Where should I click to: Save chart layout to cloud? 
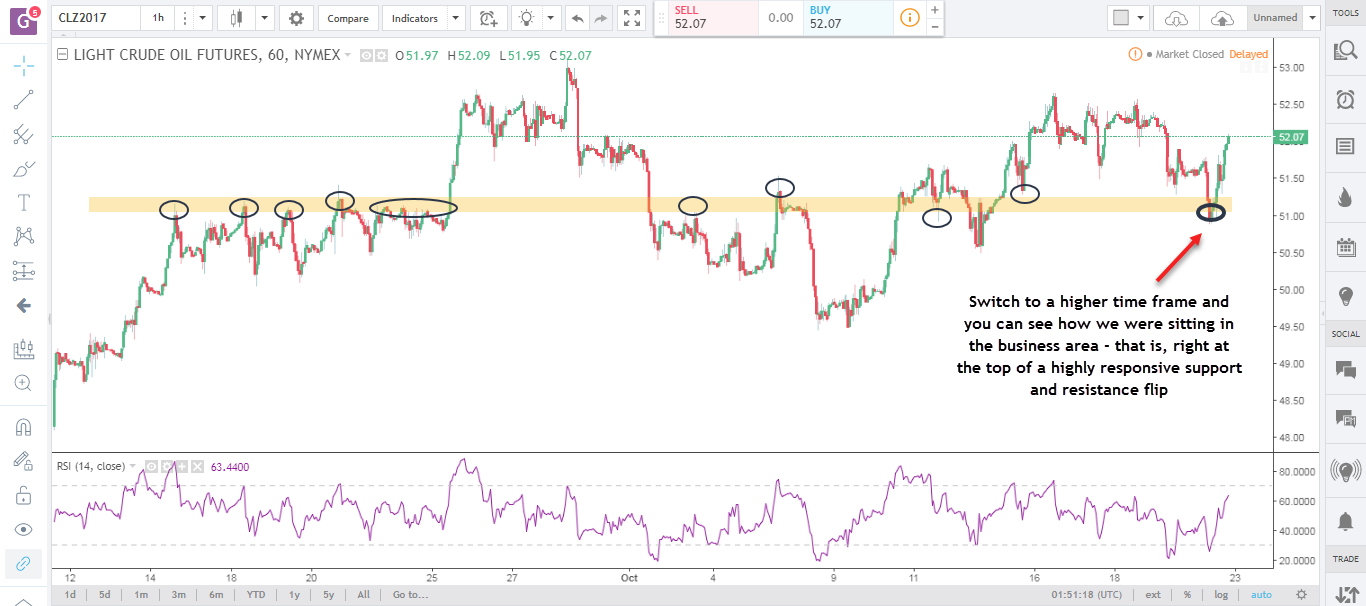click(1222, 18)
